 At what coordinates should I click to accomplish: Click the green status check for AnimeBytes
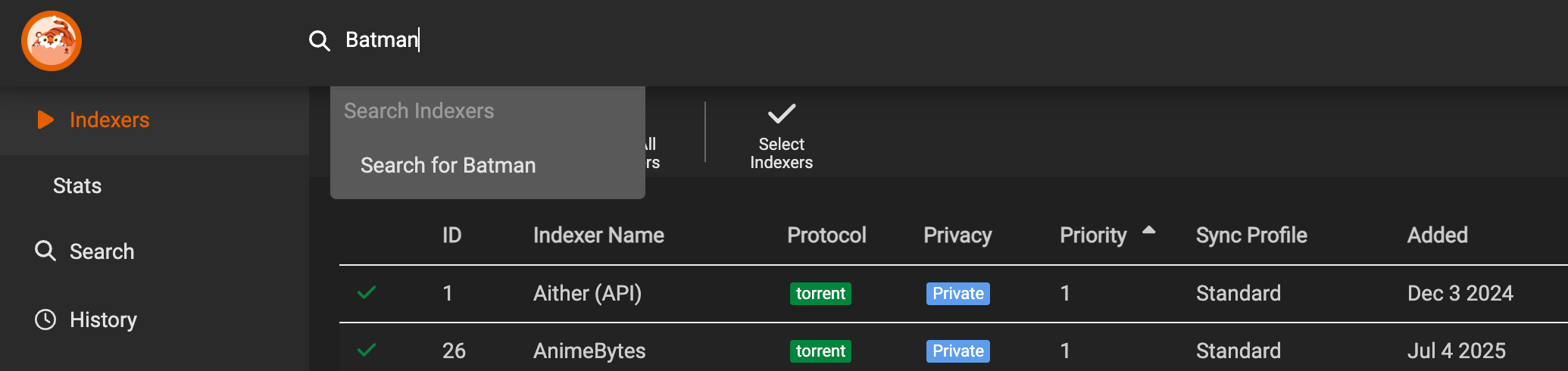[367, 351]
